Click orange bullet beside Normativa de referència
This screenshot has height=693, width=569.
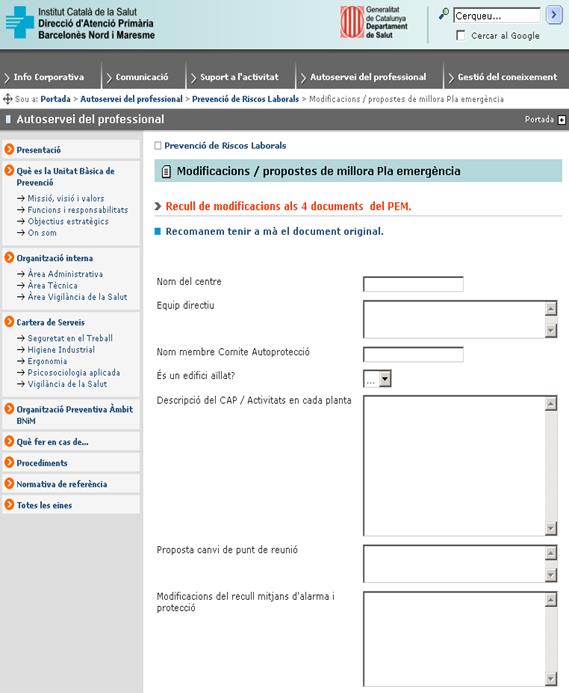[x=9, y=483]
